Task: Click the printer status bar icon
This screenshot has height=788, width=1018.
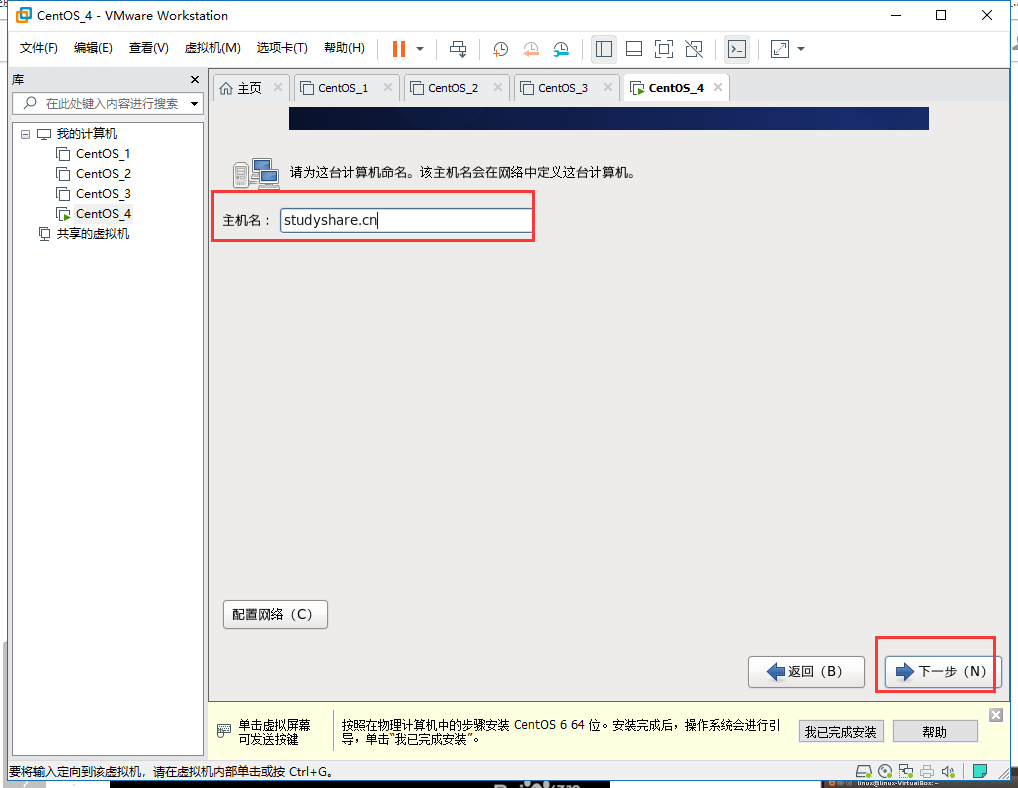Action: (x=927, y=772)
